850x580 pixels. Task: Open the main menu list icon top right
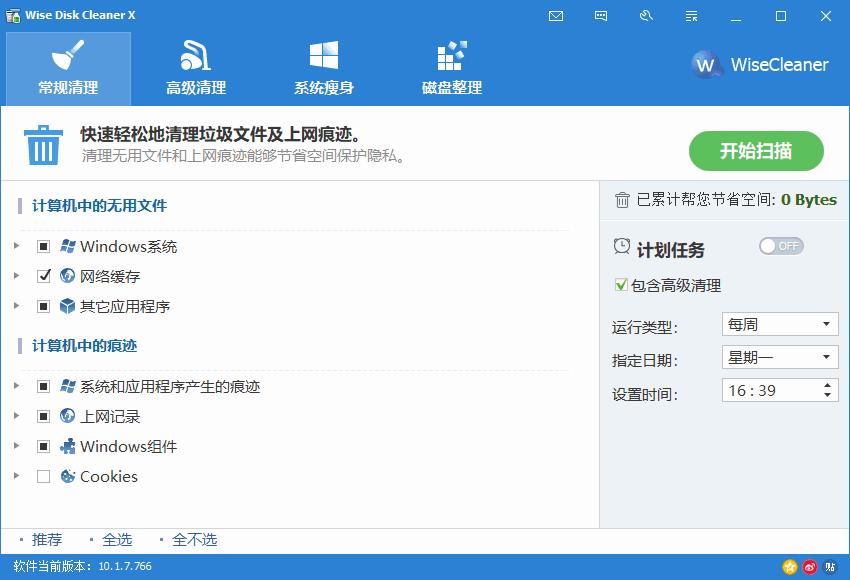coord(691,16)
